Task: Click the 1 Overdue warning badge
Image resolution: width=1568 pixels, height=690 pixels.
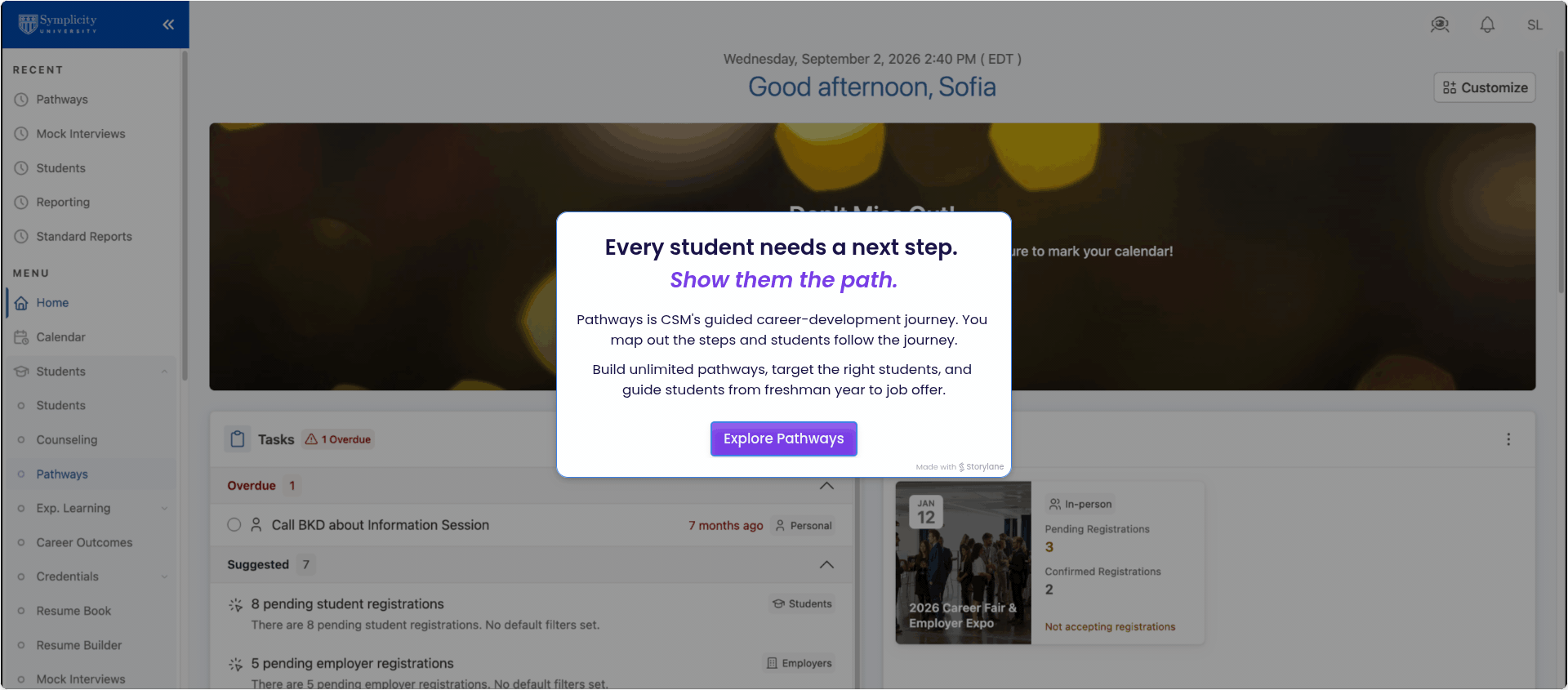Action: (x=338, y=439)
